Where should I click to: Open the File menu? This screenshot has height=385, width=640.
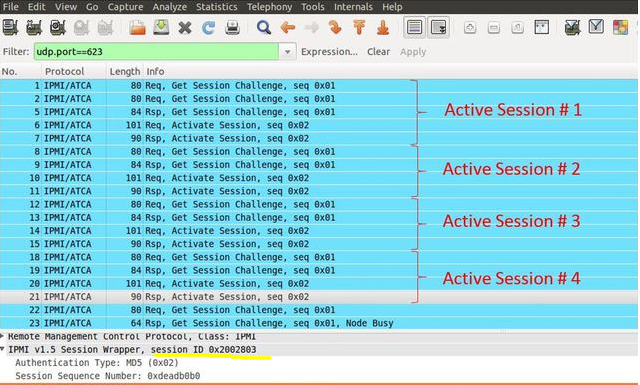click(11, 7)
